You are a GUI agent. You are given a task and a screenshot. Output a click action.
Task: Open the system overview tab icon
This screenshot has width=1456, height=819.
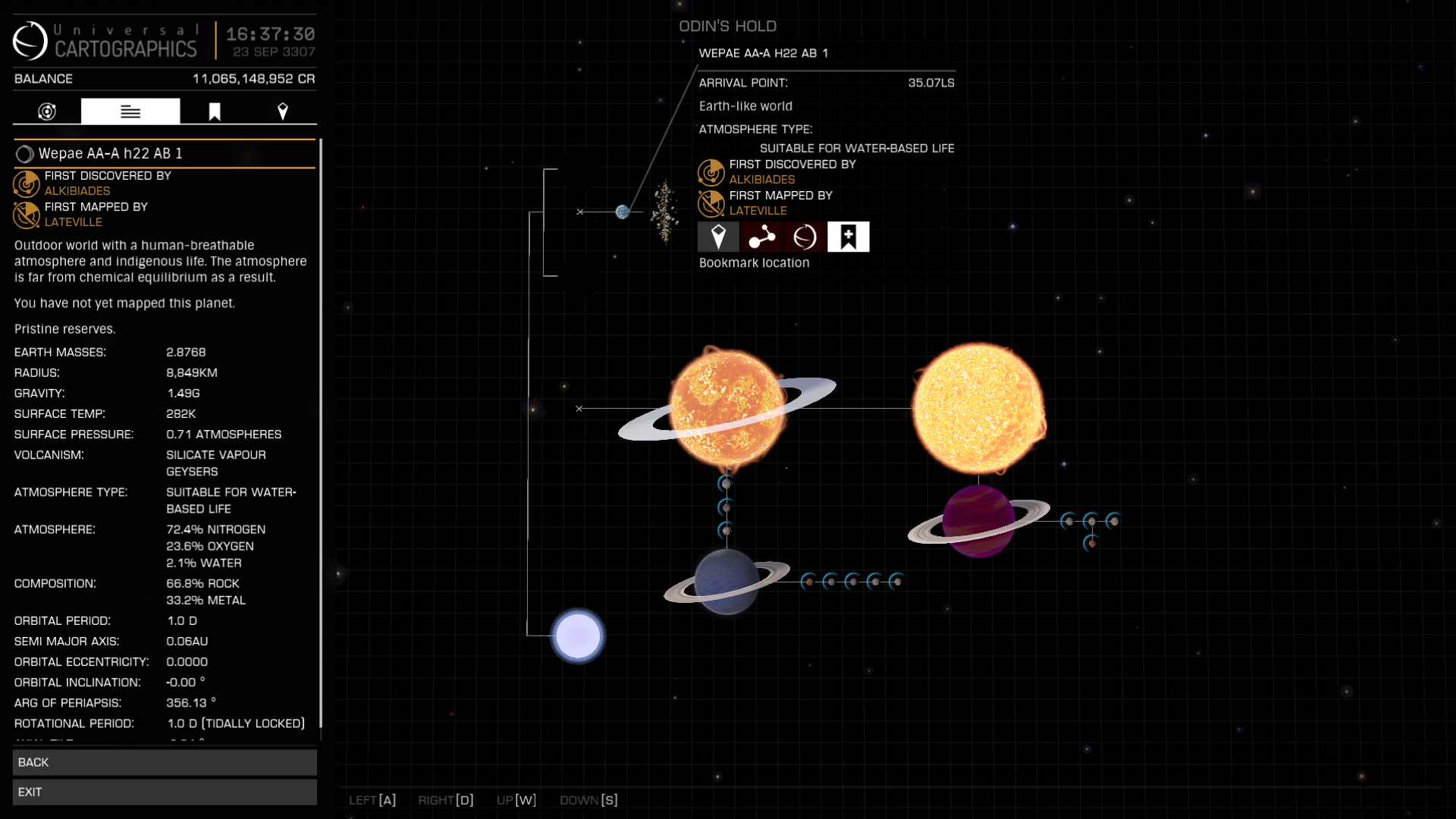(47, 111)
